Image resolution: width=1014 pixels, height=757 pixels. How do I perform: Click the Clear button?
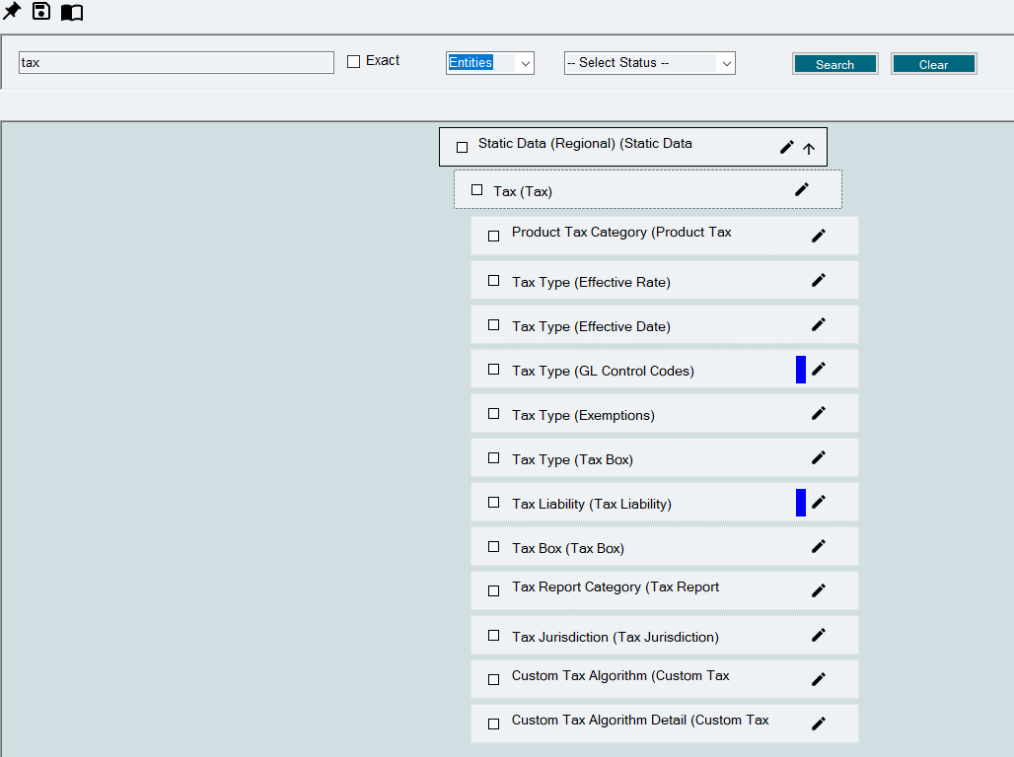coord(934,64)
